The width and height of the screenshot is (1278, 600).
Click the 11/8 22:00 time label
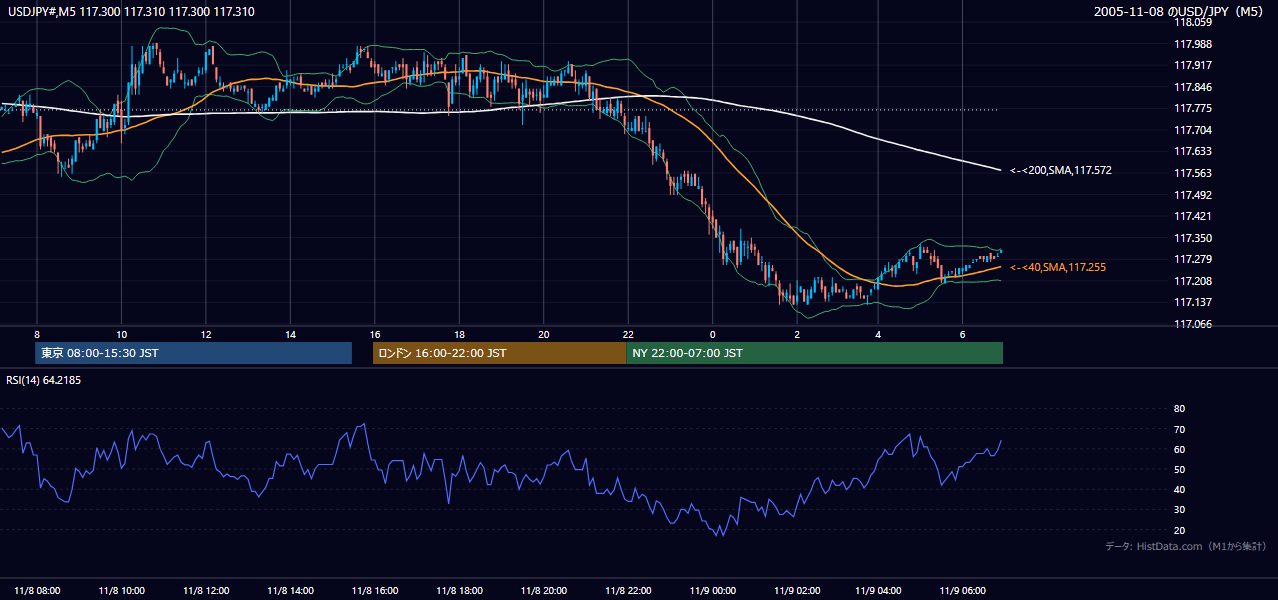tap(627, 590)
